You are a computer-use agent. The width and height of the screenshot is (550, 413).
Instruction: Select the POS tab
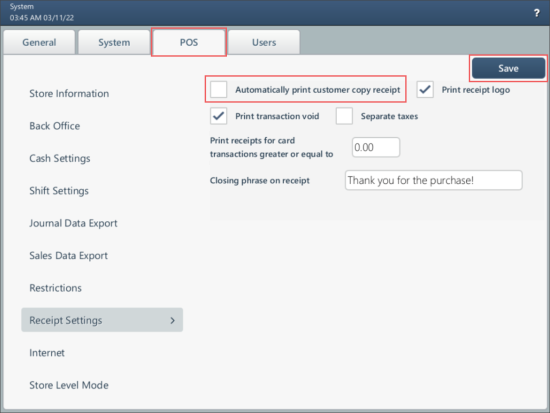(189, 42)
